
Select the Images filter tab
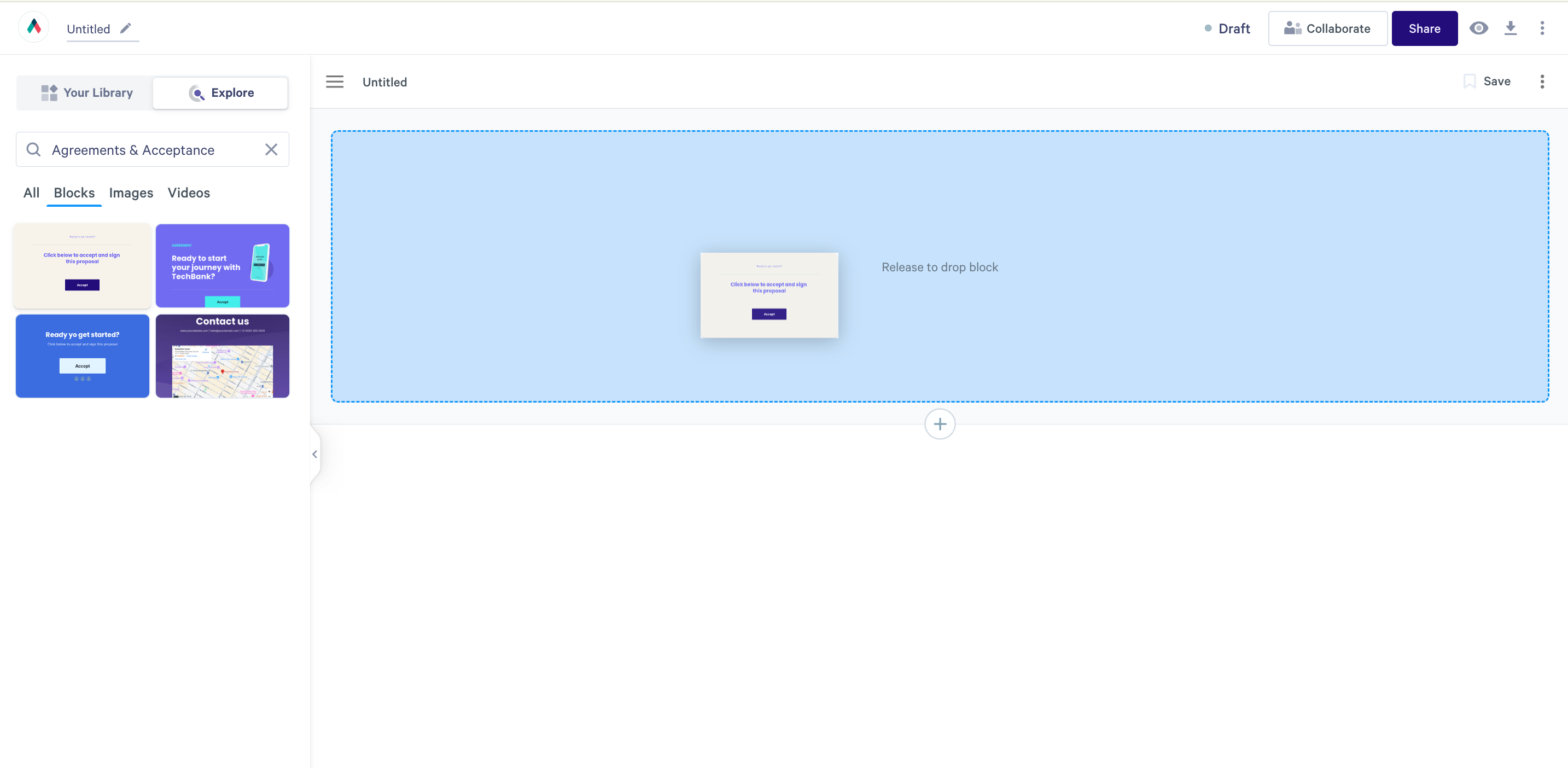(x=131, y=193)
